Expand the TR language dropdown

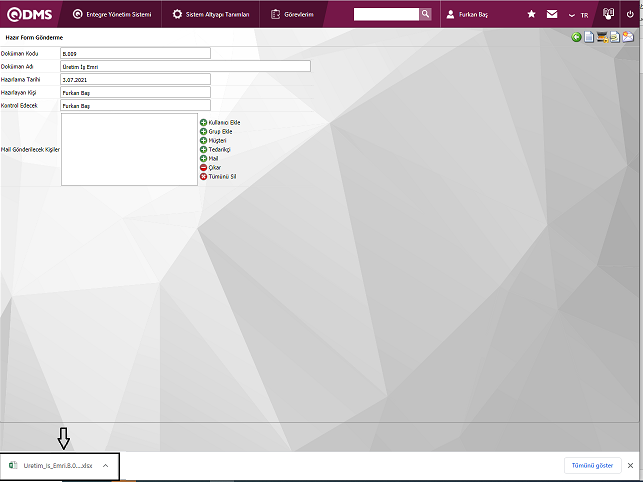pos(578,15)
